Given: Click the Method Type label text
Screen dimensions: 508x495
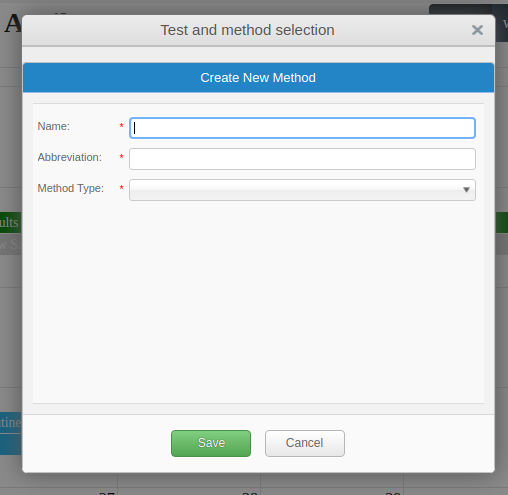Looking at the screenshot, I should point(71,188).
